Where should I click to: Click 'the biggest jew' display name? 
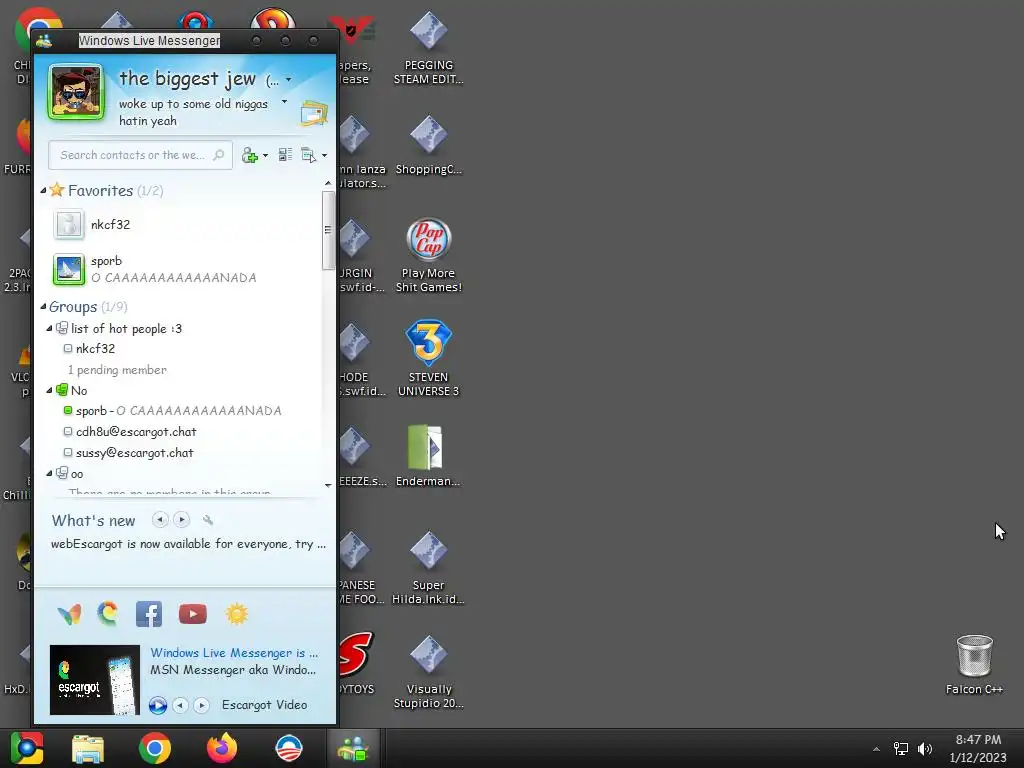(x=187, y=79)
